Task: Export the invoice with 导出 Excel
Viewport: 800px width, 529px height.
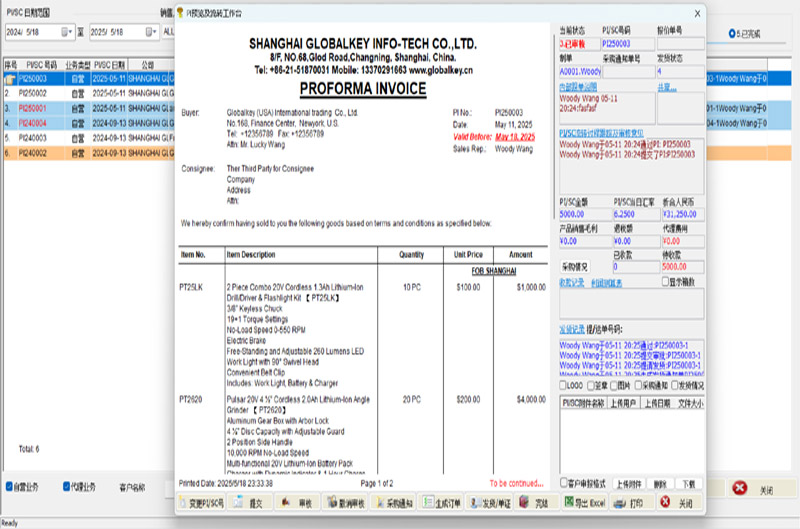Action: coord(583,503)
